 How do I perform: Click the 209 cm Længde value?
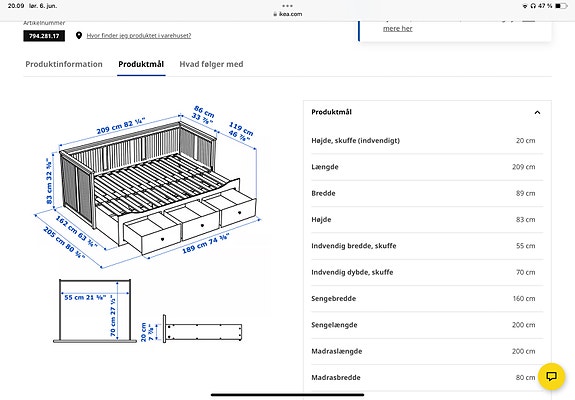pos(524,167)
